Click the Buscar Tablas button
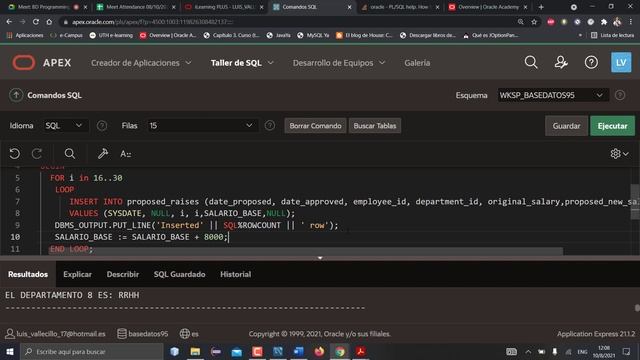 (x=375, y=126)
